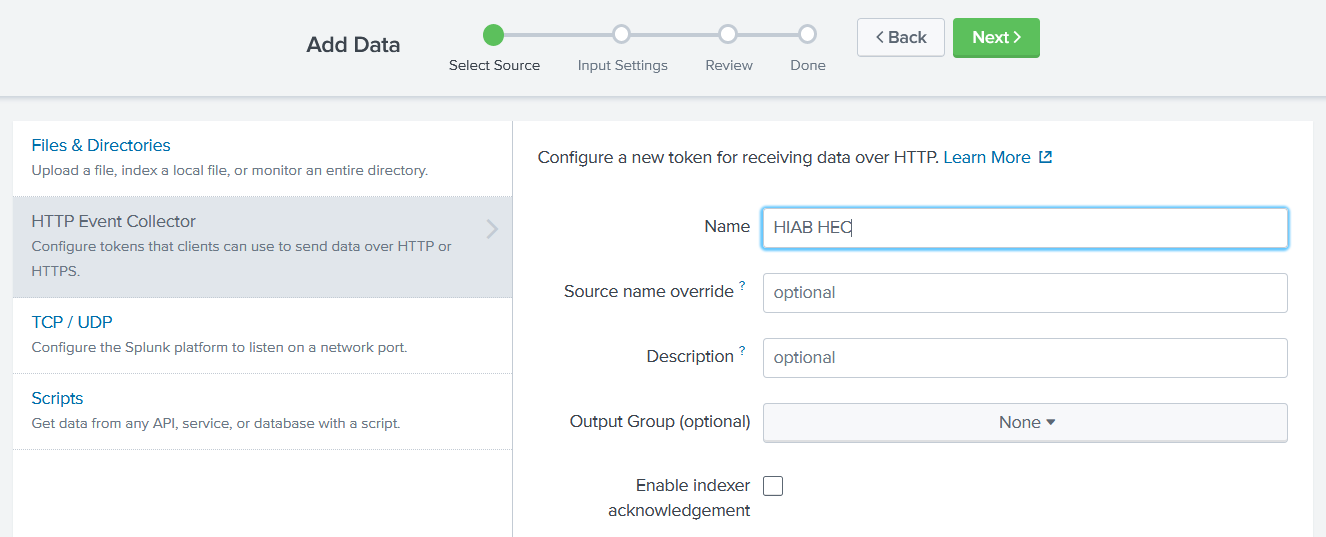Click the Description help question mark
The image size is (1326, 537).
[742, 352]
